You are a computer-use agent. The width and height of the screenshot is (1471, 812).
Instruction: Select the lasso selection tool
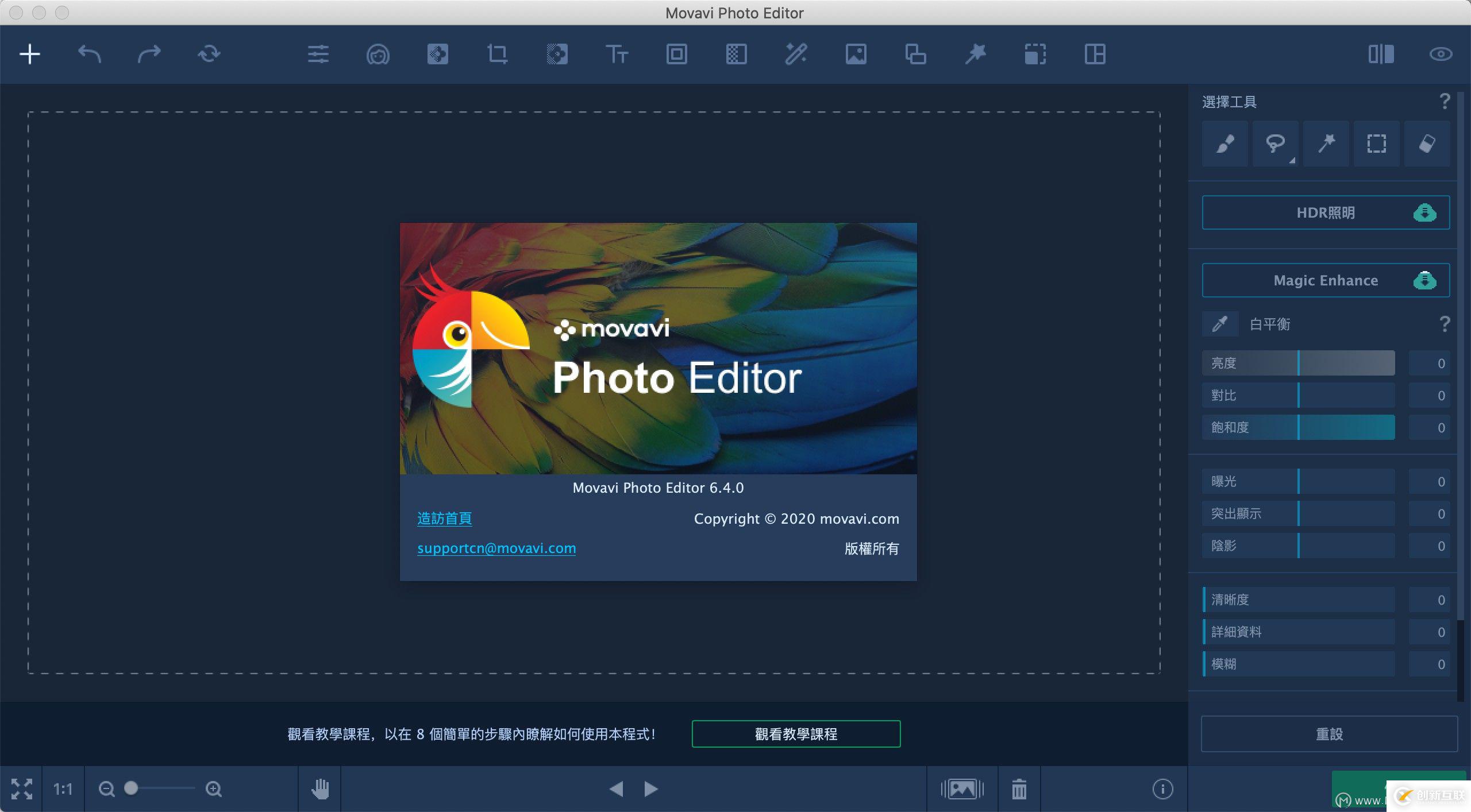(x=1274, y=144)
